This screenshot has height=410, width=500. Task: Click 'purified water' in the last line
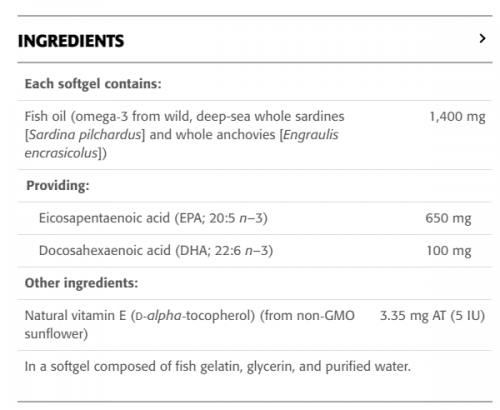point(367,366)
